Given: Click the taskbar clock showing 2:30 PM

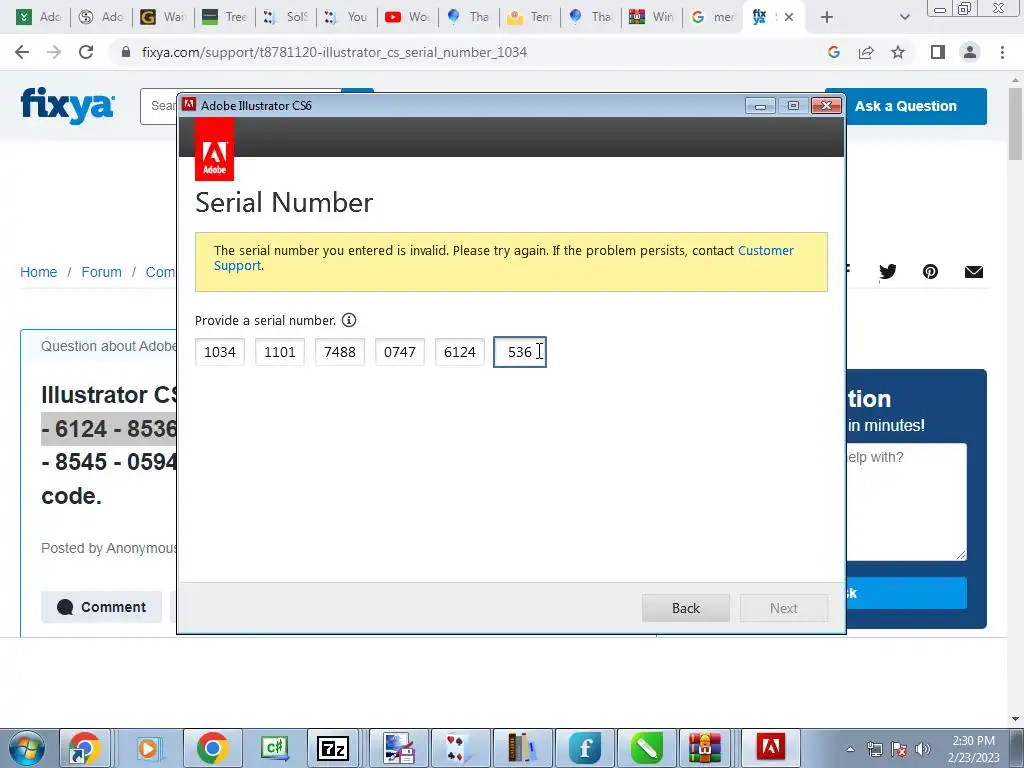Looking at the screenshot, I should [973, 749].
